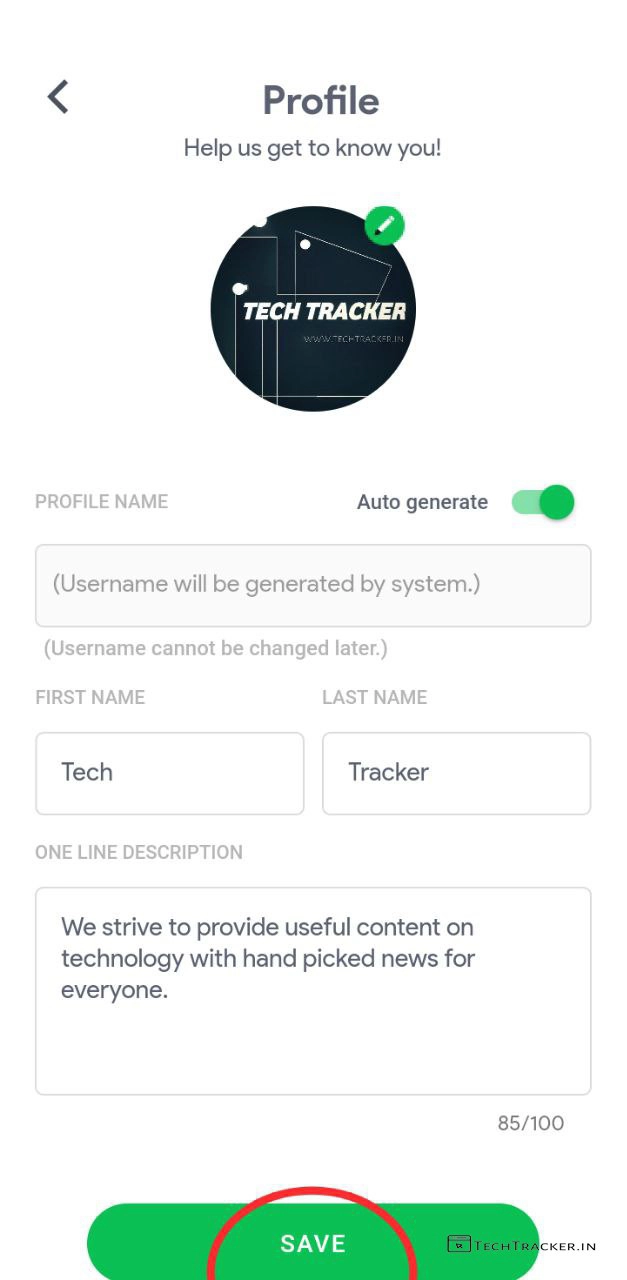This screenshot has height=1280, width=627.
Task: Tap the "Help us get to know you!" subtitle
Action: [312, 148]
